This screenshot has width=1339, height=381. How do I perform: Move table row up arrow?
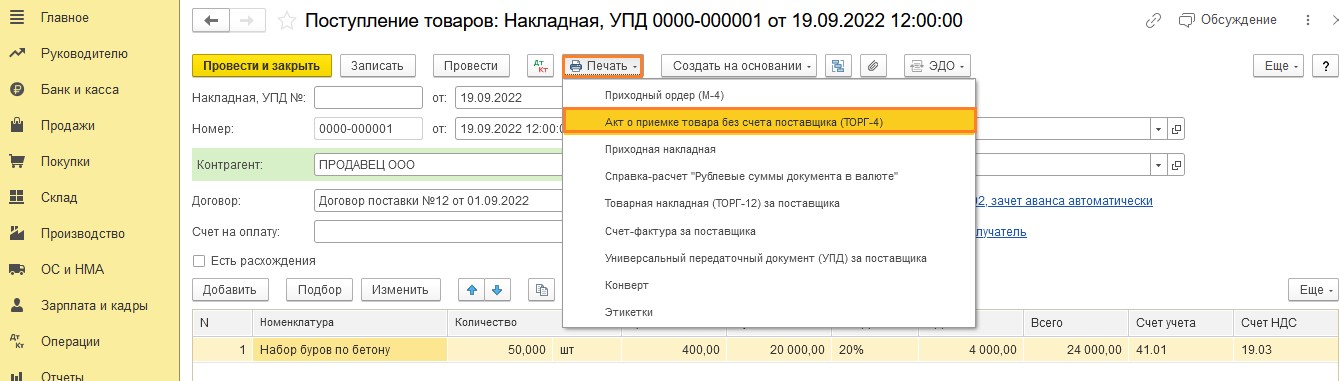click(x=472, y=290)
